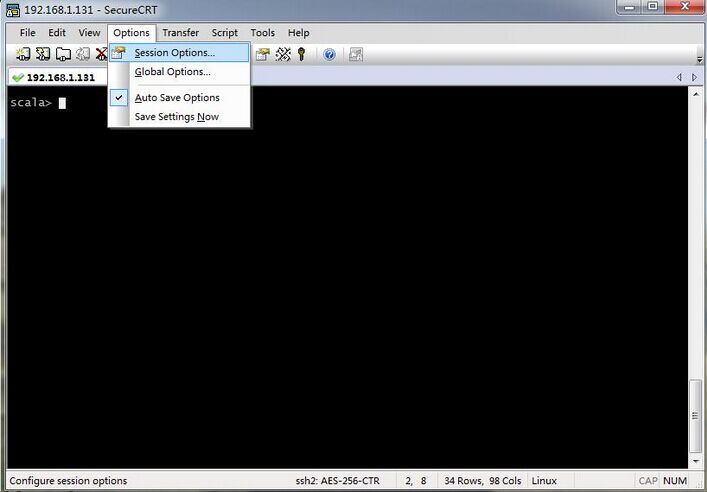707x492 pixels.
Task: Click the SecureCRT title bar app icon
Action: pyautogui.click(x=13, y=9)
